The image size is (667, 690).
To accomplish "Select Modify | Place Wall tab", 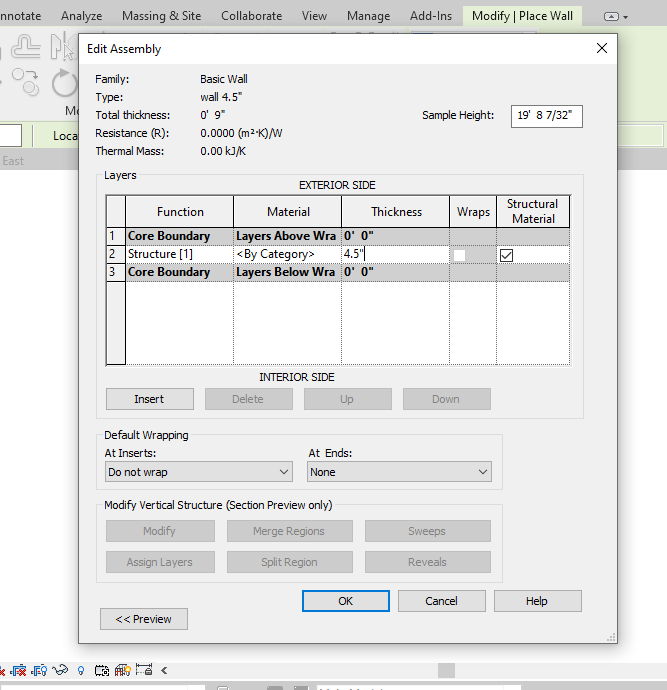I will [522, 16].
